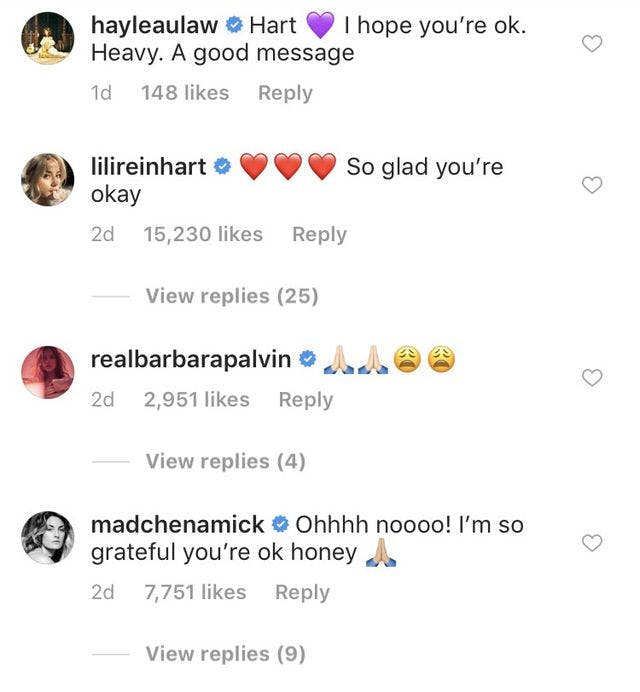Reply to madchenamick's comment

(x=302, y=592)
